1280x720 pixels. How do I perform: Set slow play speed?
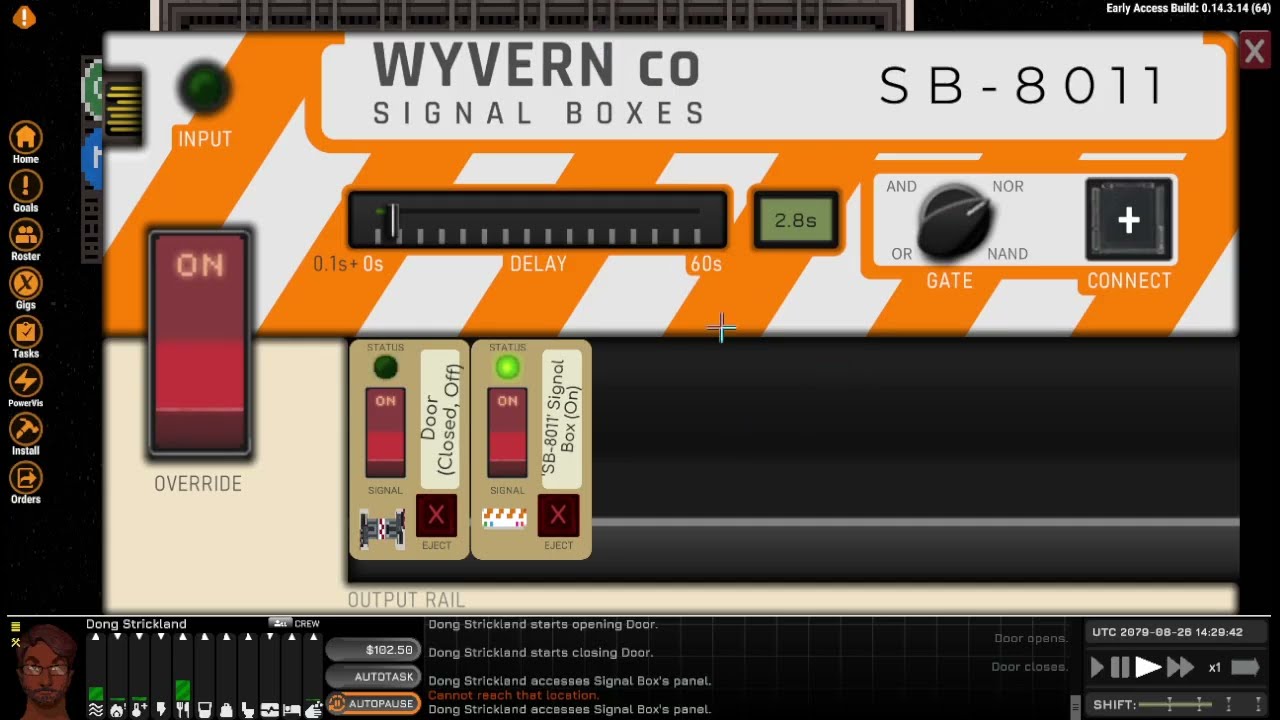point(1097,667)
